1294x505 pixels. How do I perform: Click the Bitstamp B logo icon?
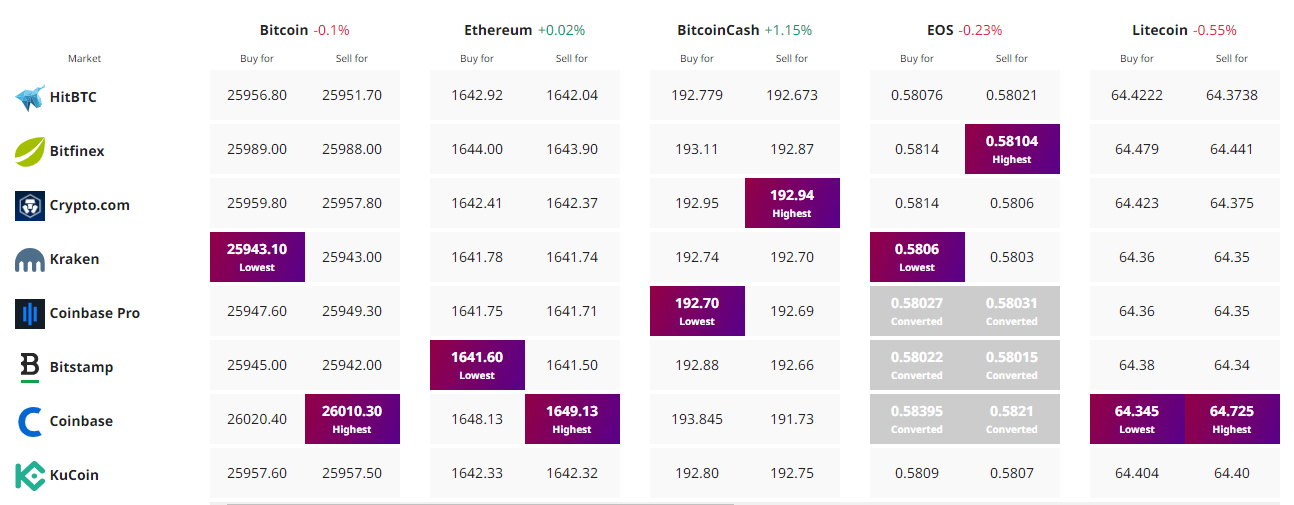click(30, 367)
